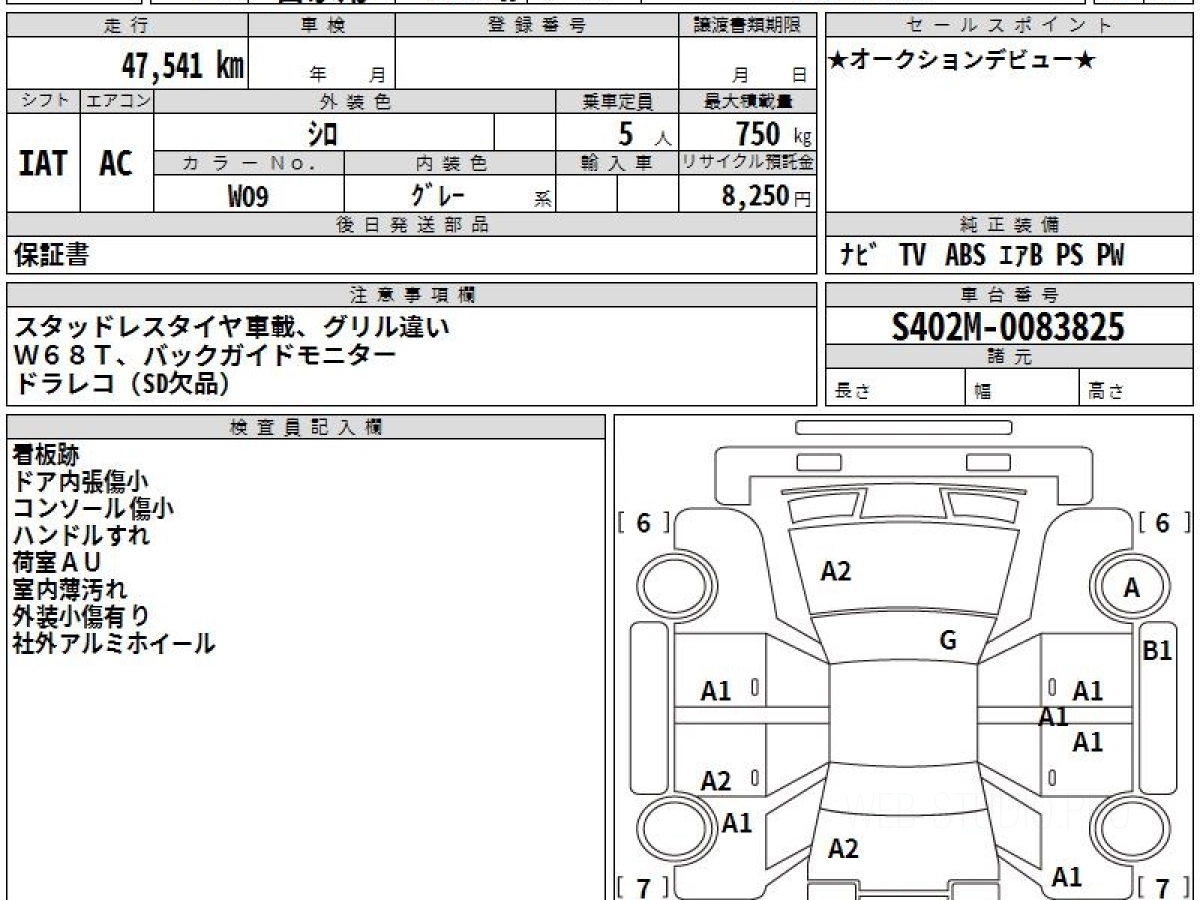Select the シフト column header
This screenshot has width=1200, height=900.
43,101
